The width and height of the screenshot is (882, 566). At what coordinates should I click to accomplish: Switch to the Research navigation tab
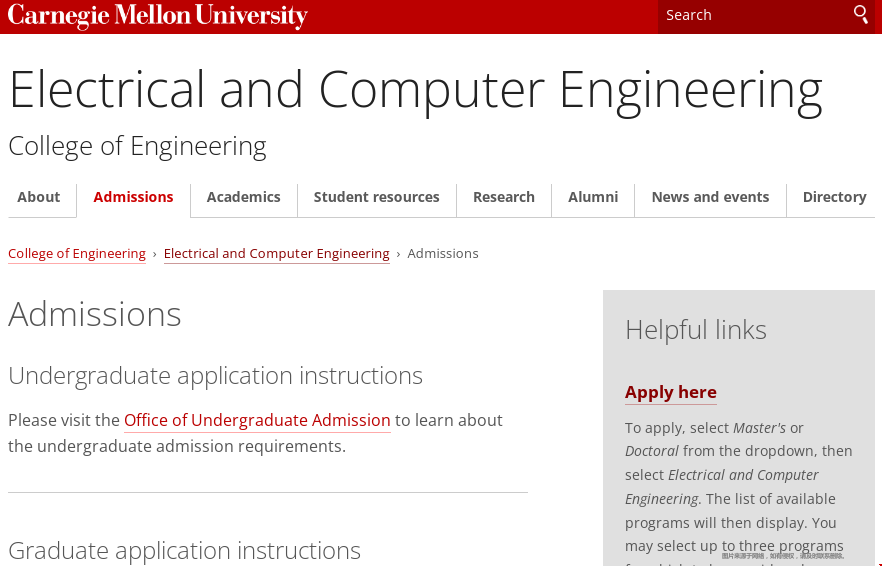504,197
